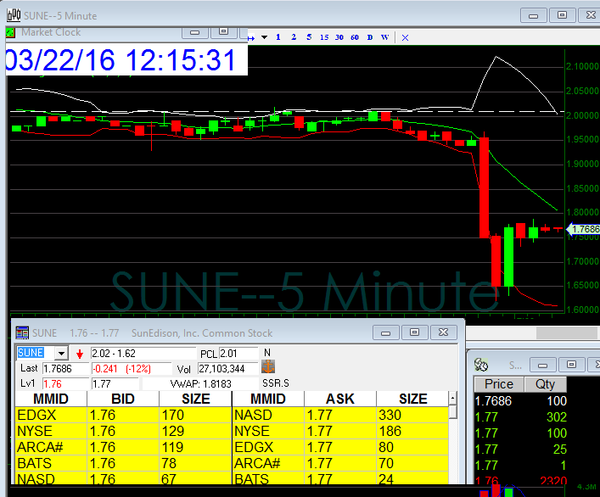The height and width of the screenshot is (497, 600).
Task: Click the 1.7686 price marker on chart axis
Action: [x=584, y=229]
